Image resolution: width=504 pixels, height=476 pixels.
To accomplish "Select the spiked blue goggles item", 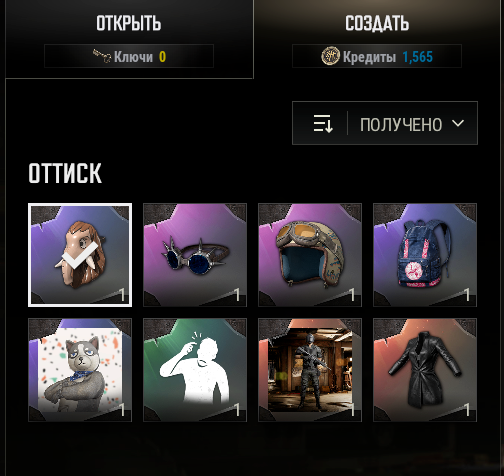I will (195, 255).
